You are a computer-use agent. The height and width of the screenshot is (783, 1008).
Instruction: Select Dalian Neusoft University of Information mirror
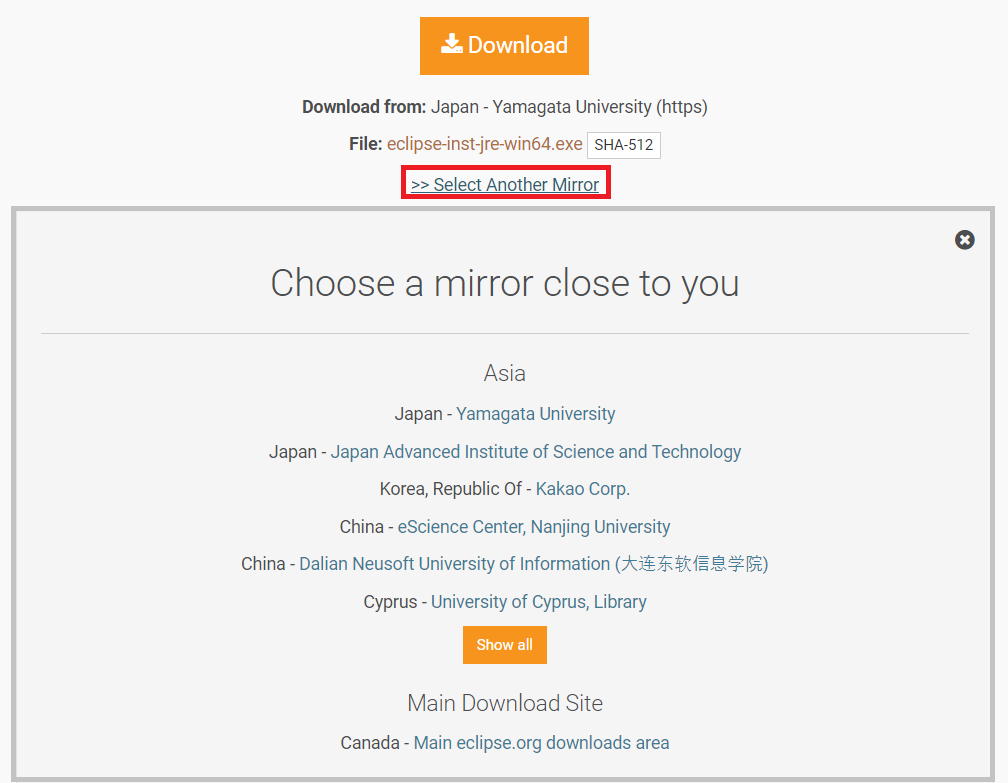pyautogui.click(x=534, y=564)
